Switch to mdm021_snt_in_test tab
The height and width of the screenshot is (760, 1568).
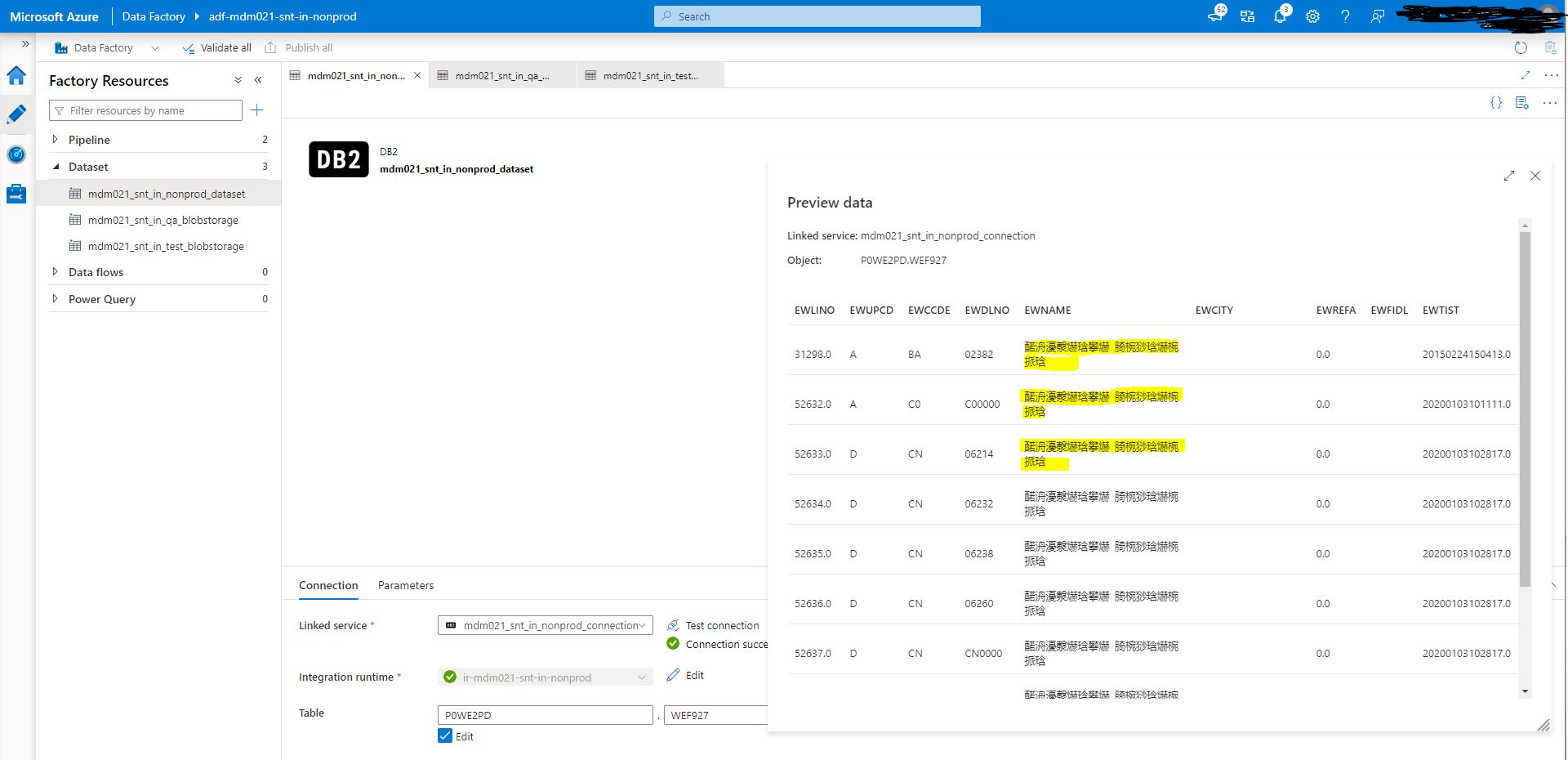click(650, 75)
